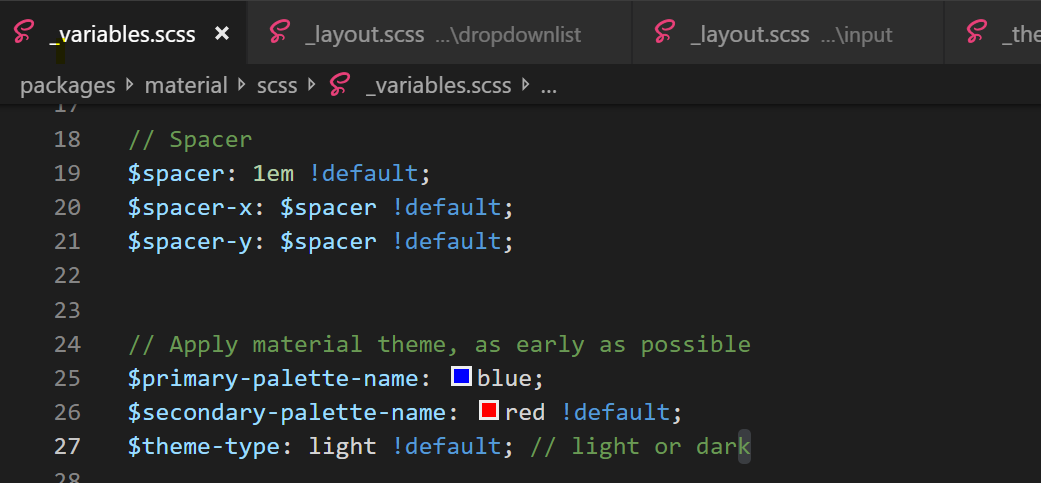Click the // Spacer comment line

190,140
